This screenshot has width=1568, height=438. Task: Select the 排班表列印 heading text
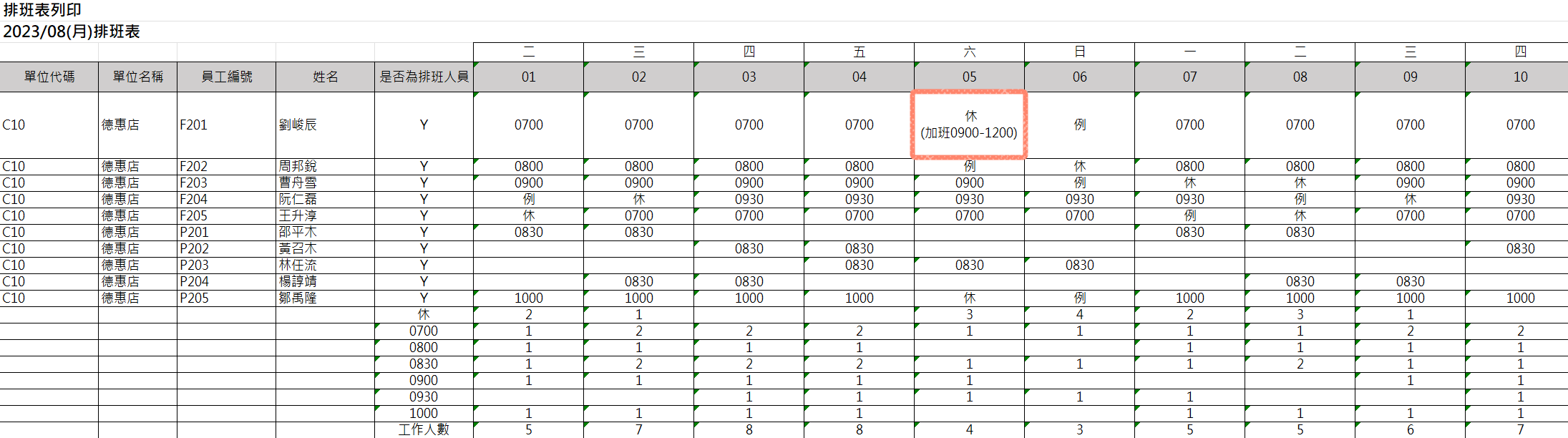pos(42,10)
